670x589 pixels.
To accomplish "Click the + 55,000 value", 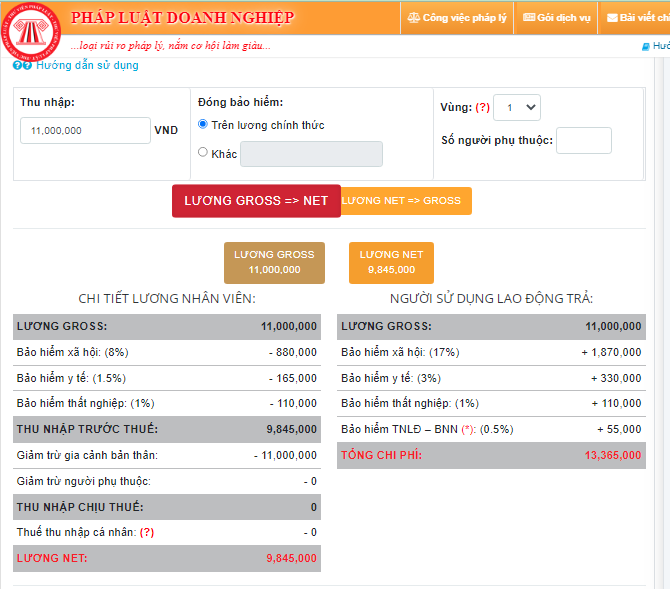I will [619, 429].
